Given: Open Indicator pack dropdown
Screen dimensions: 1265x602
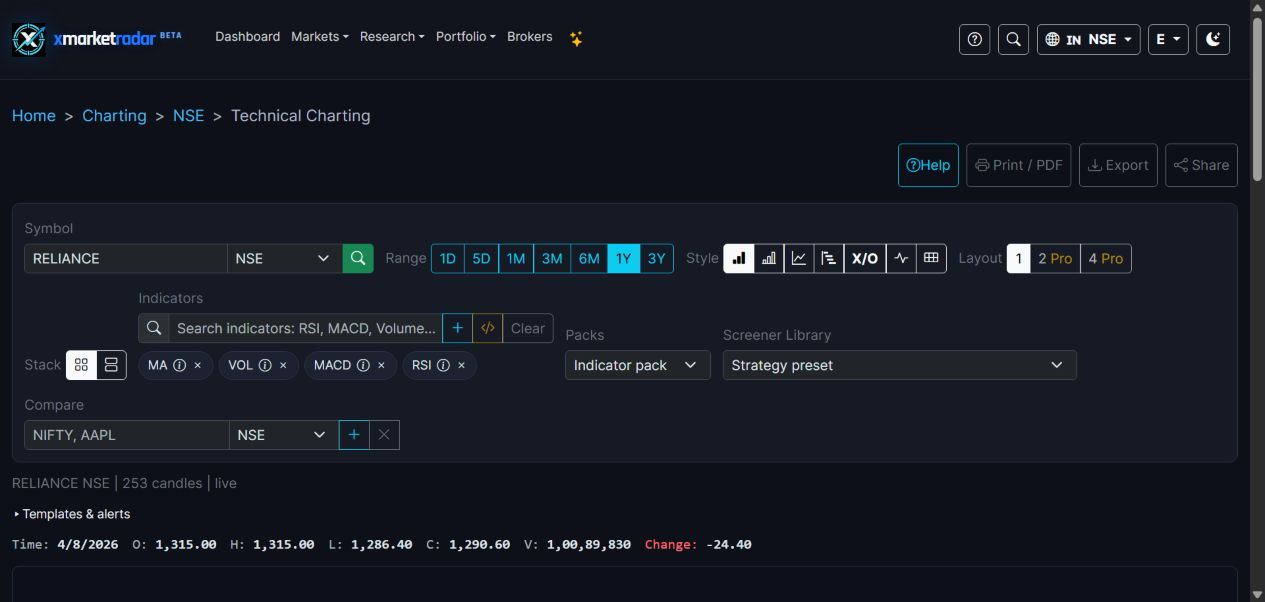Looking at the screenshot, I should 637,365.
